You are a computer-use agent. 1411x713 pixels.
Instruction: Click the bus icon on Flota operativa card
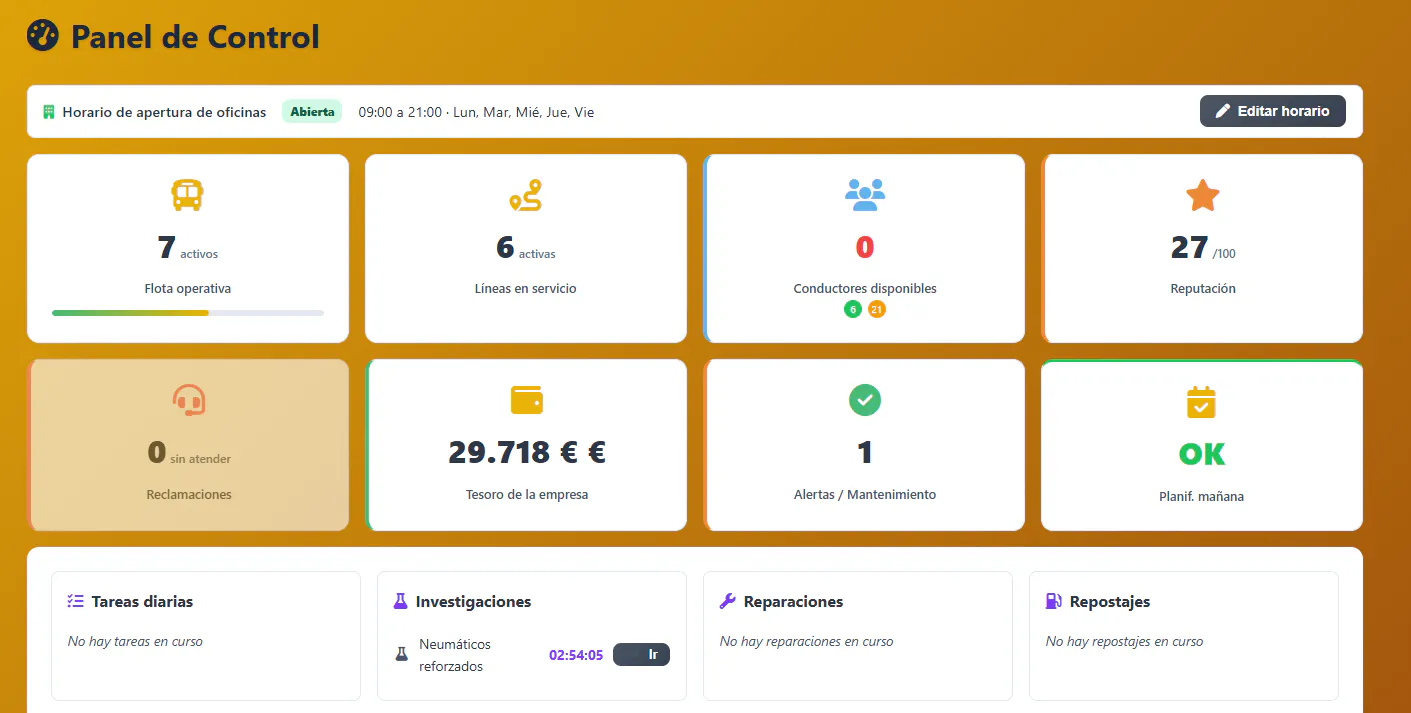pyautogui.click(x=187, y=195)
